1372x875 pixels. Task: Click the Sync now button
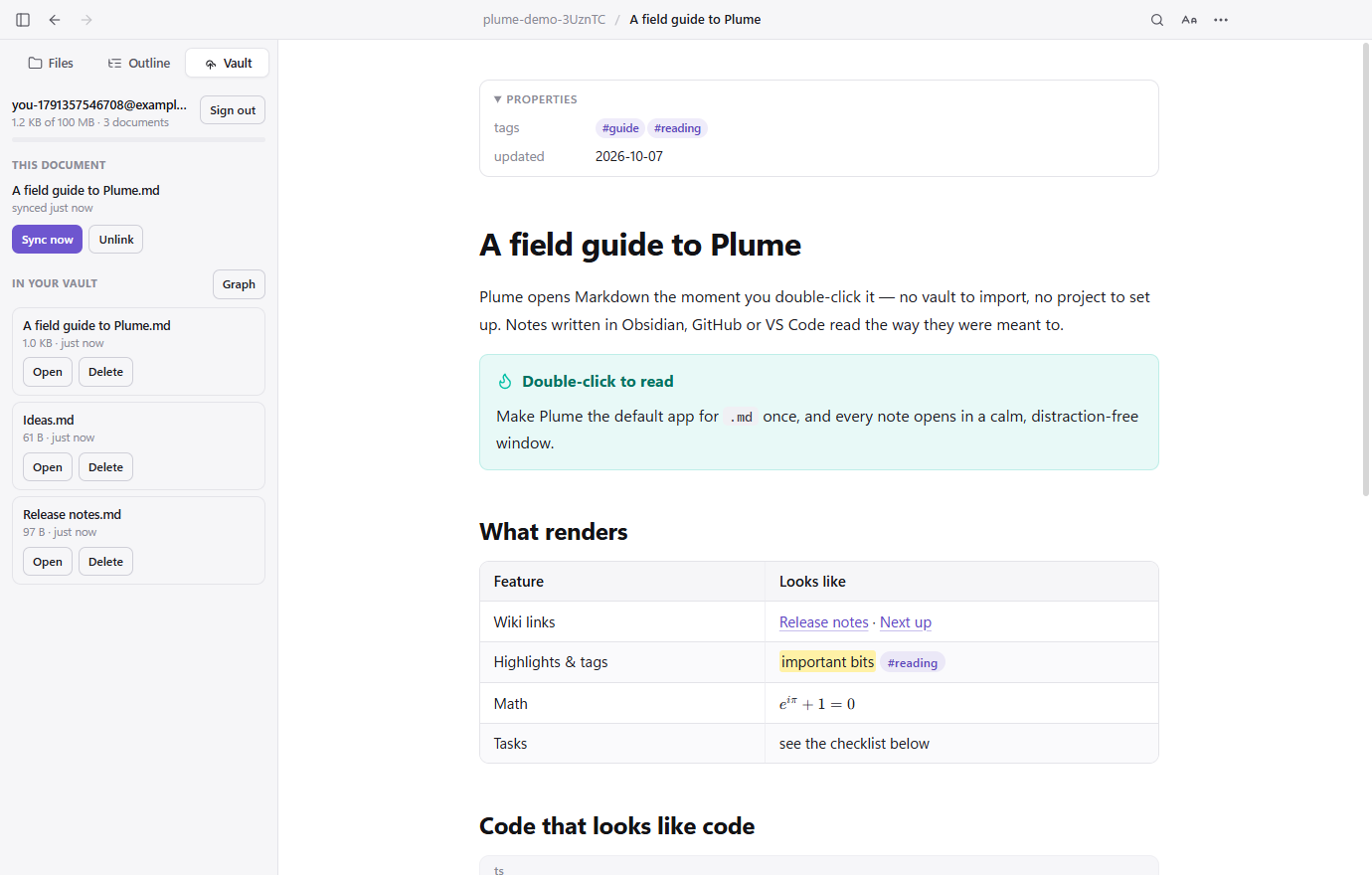47,240
